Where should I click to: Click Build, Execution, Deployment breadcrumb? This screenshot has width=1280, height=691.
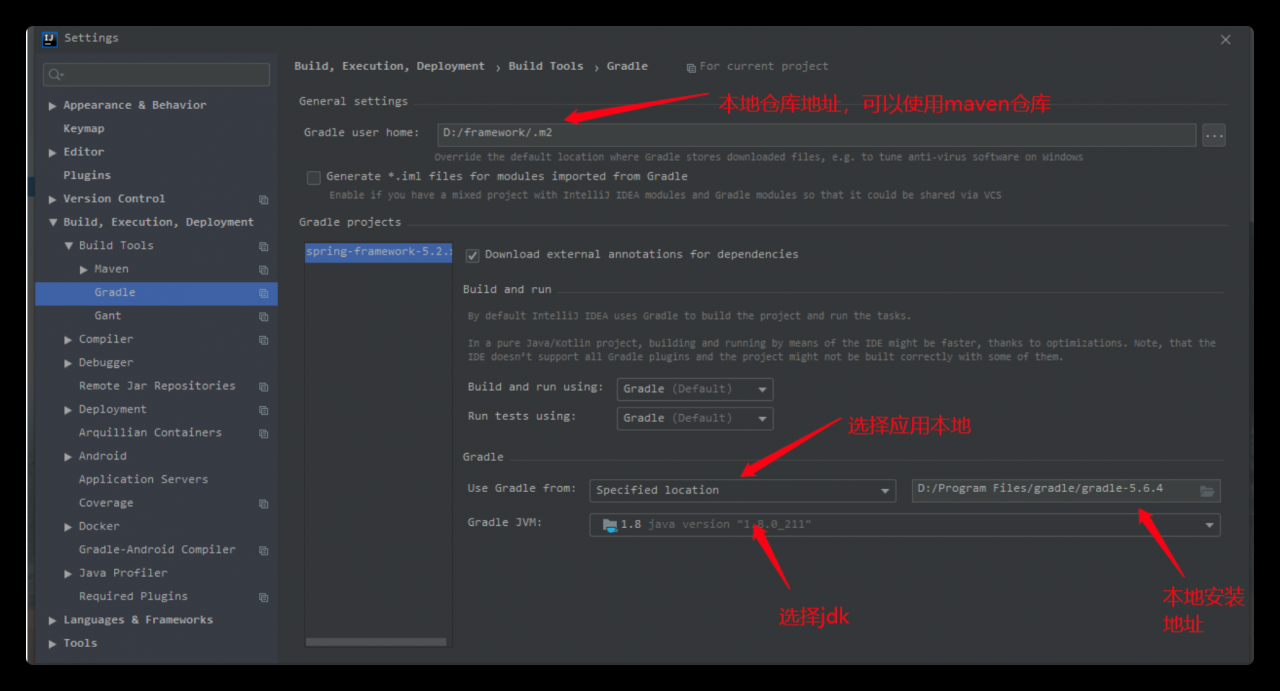(x=389, y=66)
